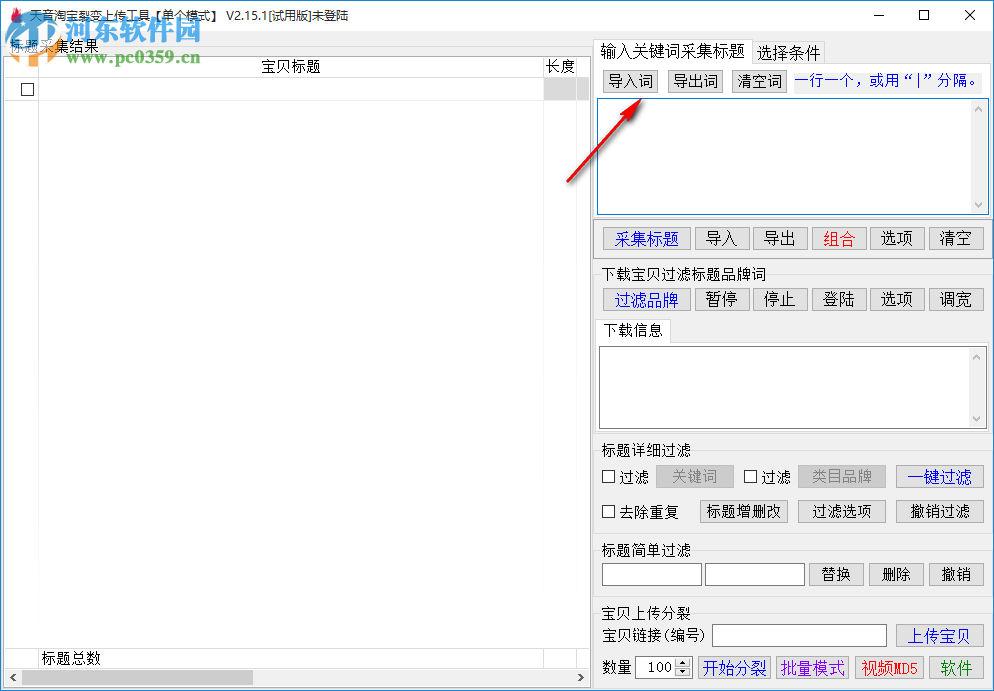This screenshot has height=691, width=994.
Task: Switch to 批量模式 button
Action: (813, 668)
